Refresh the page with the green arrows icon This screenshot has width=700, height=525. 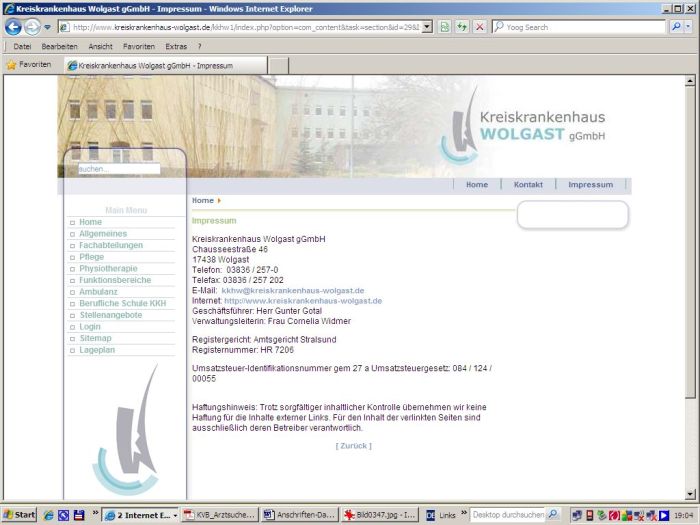pyautogui.click(x=462, y=27)
